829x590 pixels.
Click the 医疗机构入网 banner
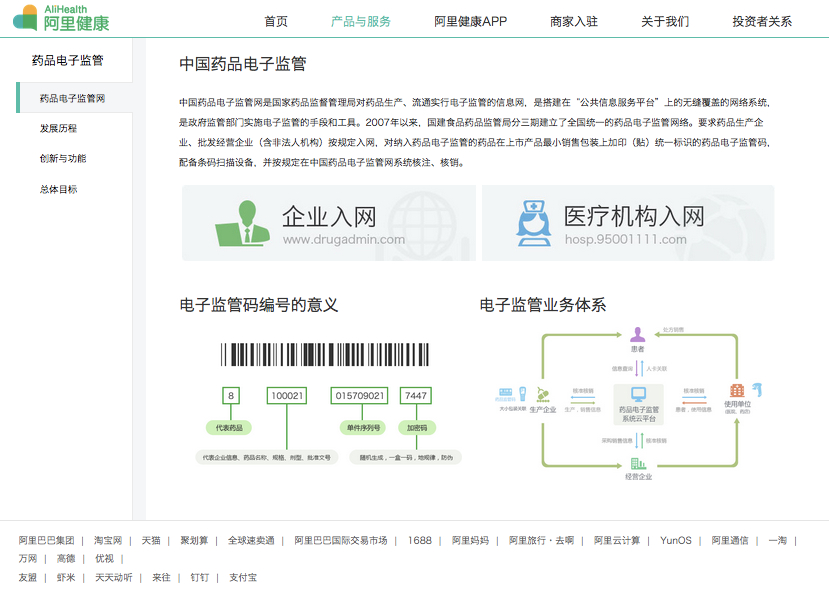[x=628, y=223]
